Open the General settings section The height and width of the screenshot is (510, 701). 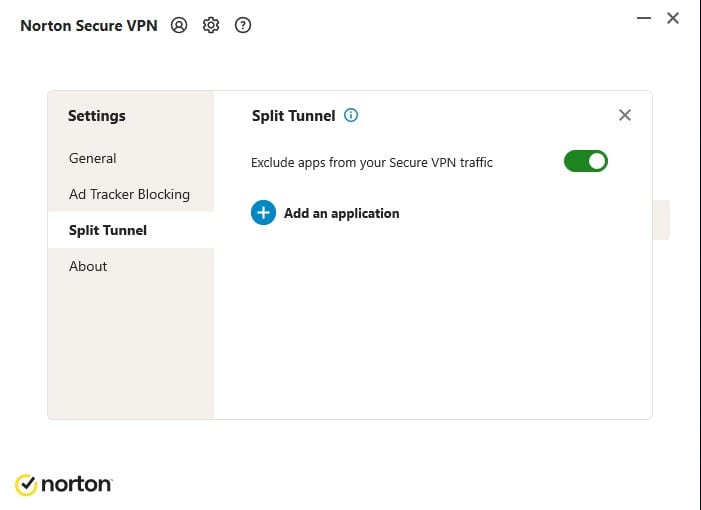coord(93,158)
